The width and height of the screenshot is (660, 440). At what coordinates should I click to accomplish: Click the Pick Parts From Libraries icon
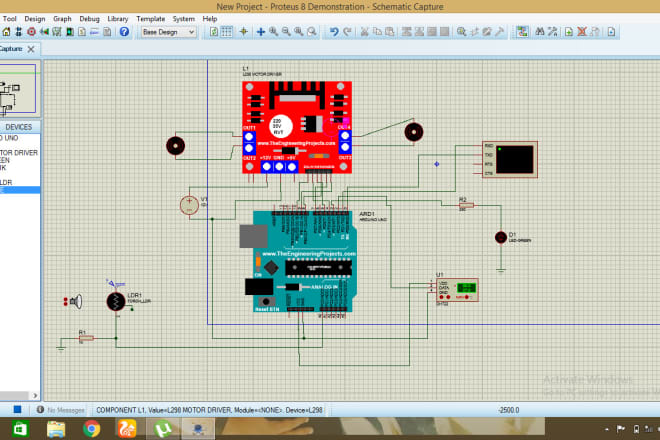point(461,32)
